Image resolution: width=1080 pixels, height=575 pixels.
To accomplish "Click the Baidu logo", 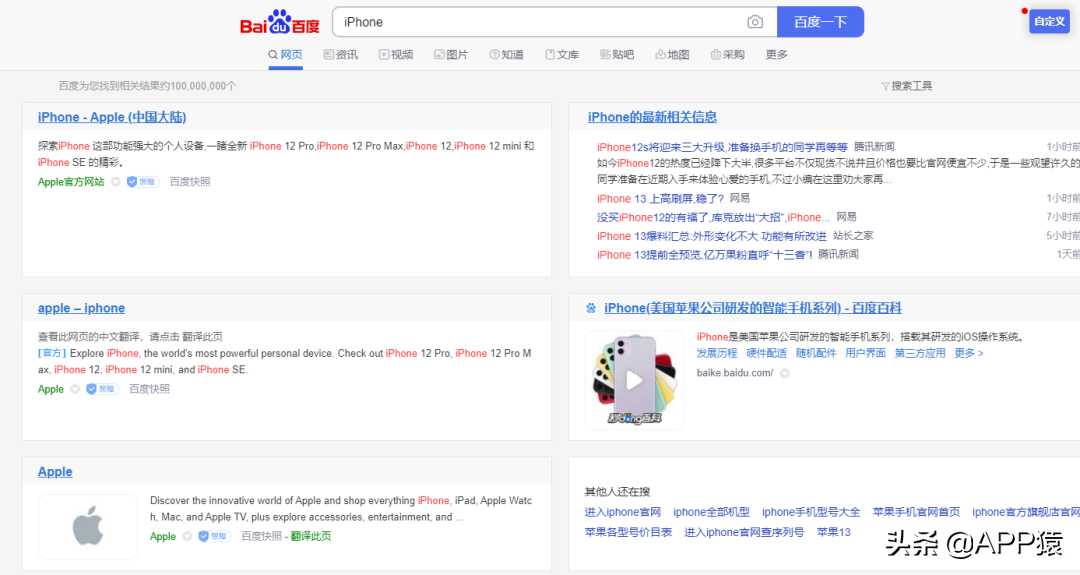I will pos(280,23).
